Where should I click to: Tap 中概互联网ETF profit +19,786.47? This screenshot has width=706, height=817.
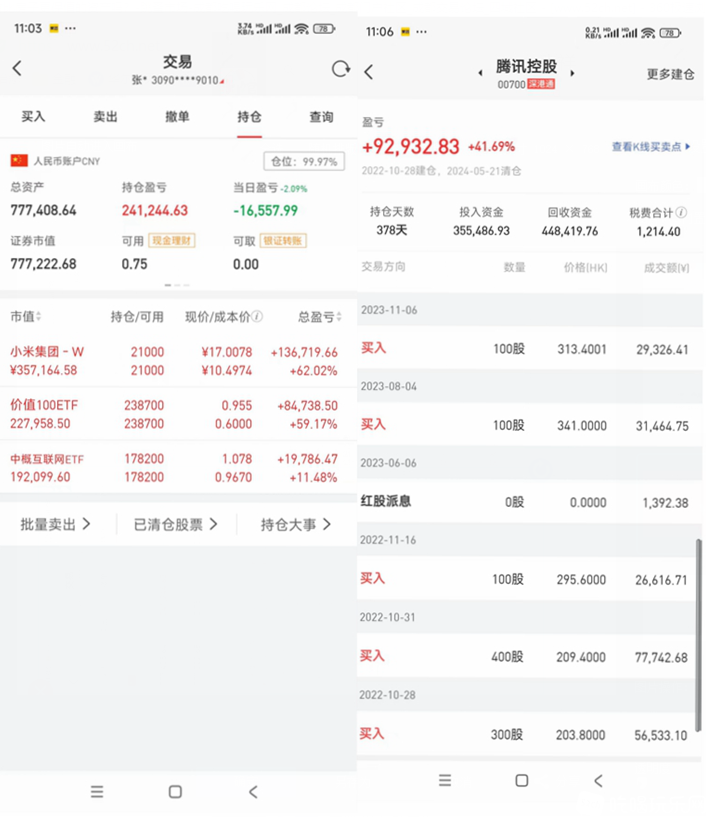click(307, 459)
